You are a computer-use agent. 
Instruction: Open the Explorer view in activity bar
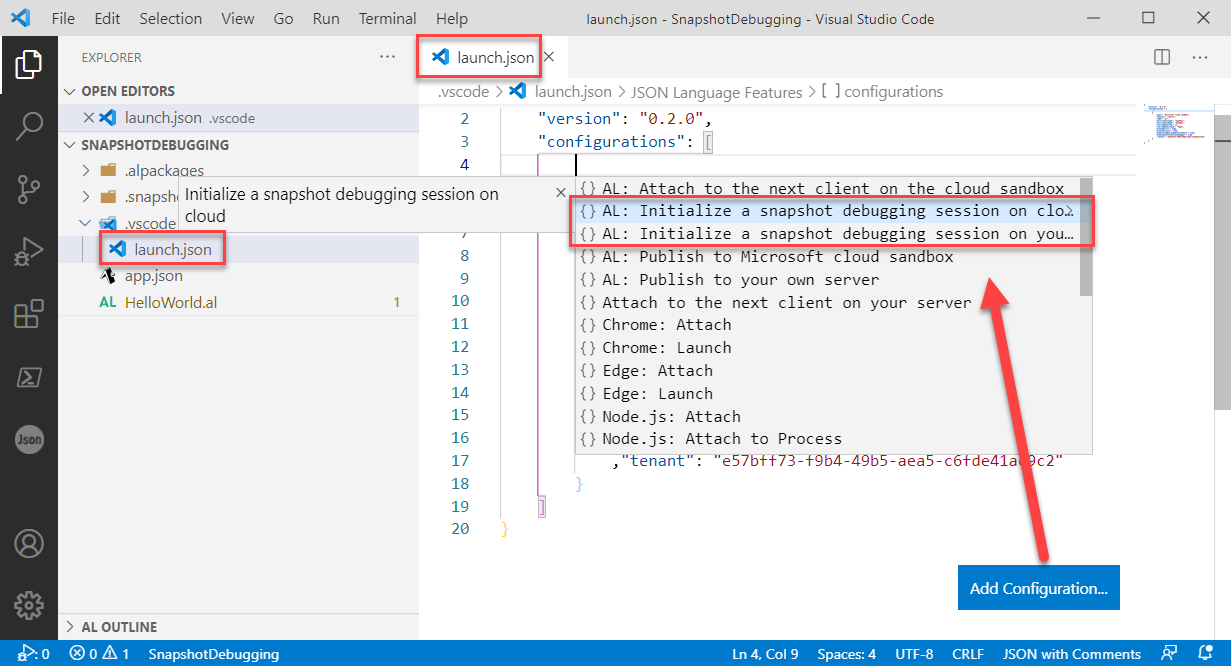pos(28,65)
